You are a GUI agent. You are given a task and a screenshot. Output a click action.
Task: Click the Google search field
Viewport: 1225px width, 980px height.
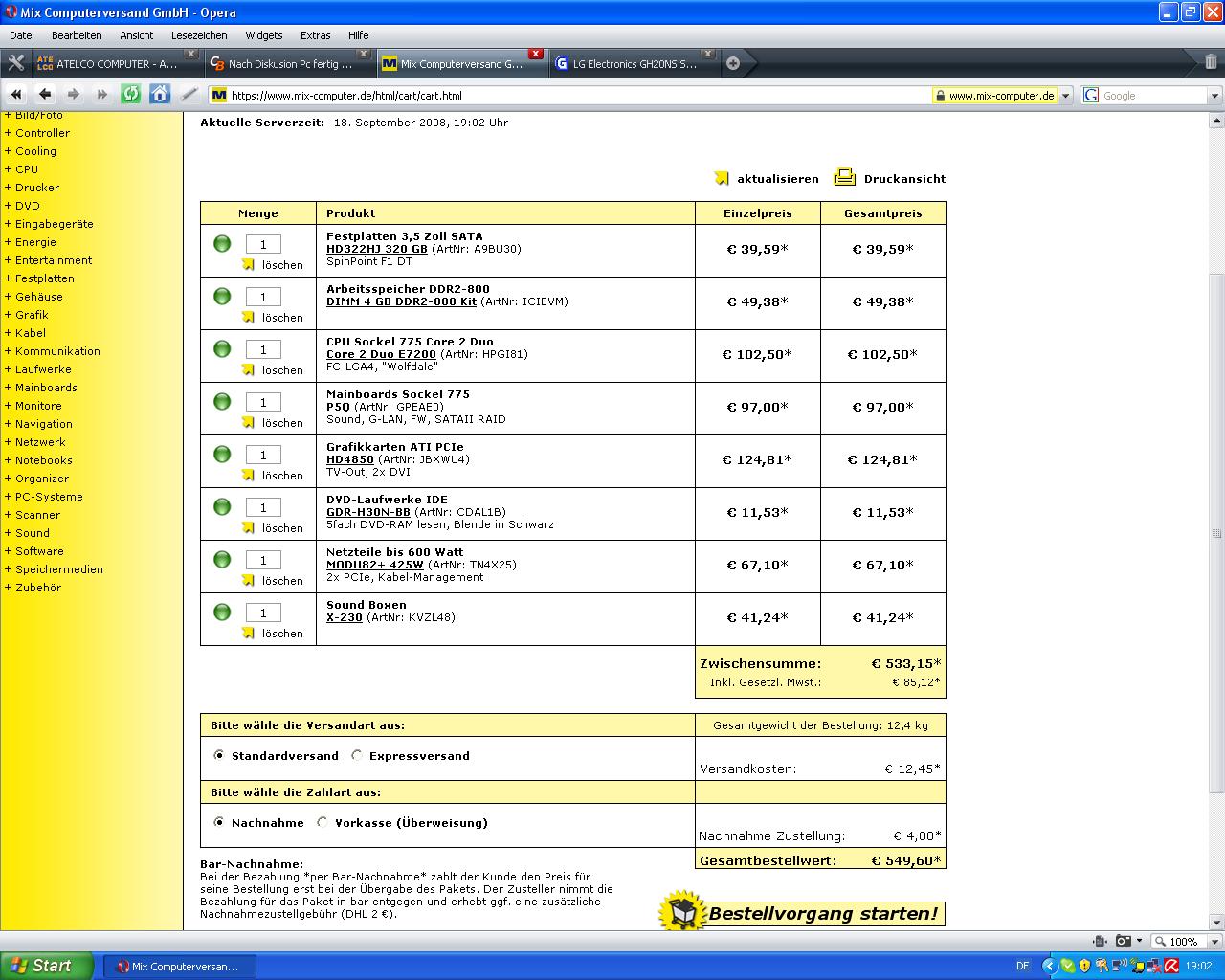coord(1153,96)
